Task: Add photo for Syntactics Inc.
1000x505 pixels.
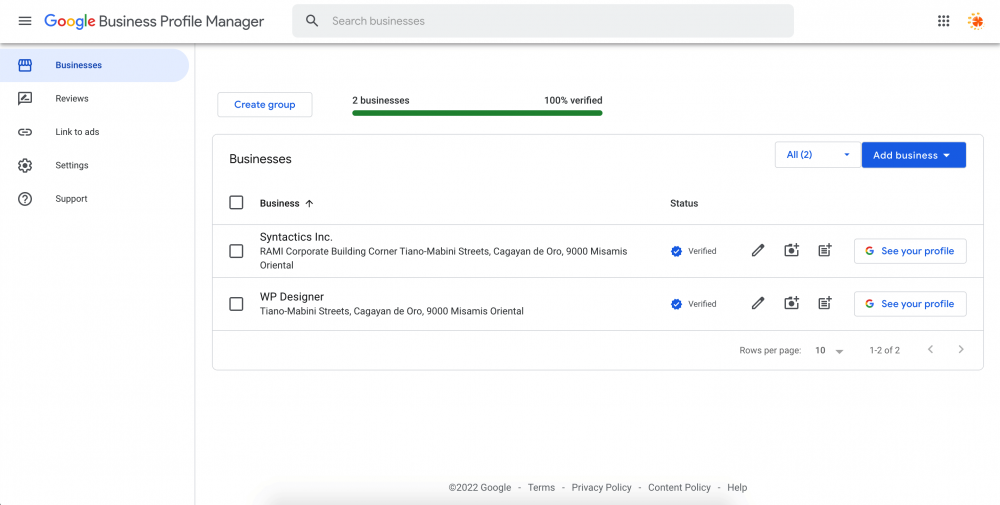Action: (x=791, y=251)
